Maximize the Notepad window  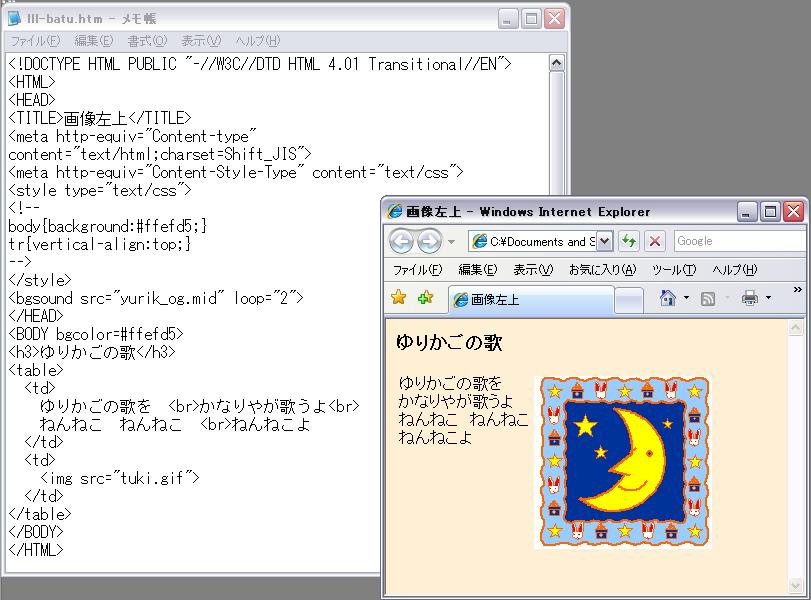pyautogui.click(x=531, y=19)
